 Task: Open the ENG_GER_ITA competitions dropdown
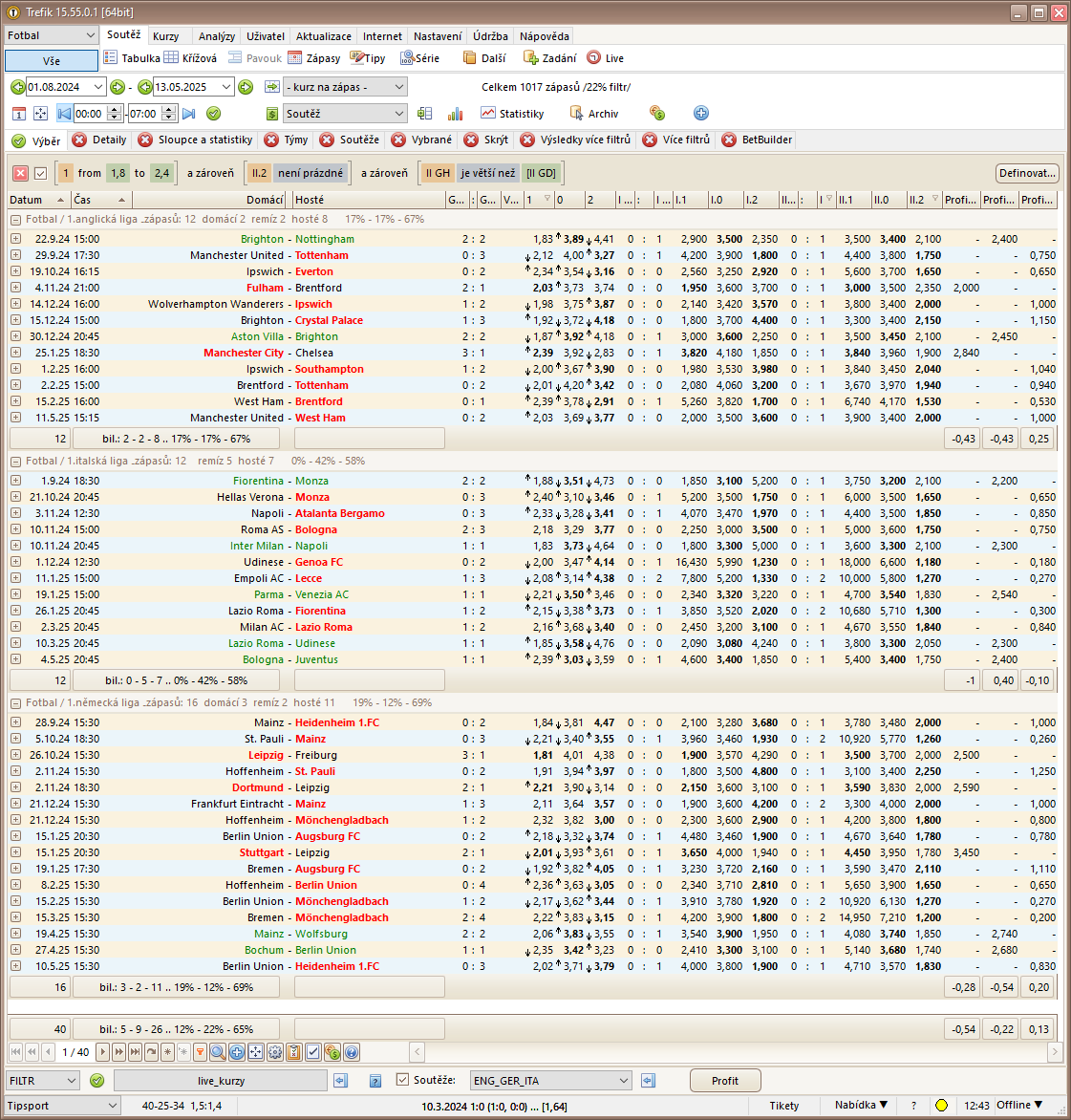coord(551,1081)
